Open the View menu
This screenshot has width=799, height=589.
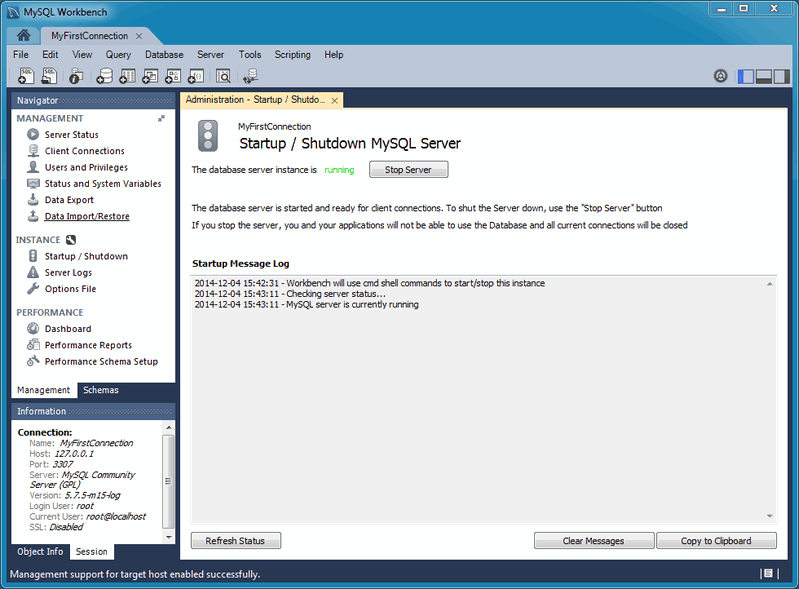pos(82,55)
